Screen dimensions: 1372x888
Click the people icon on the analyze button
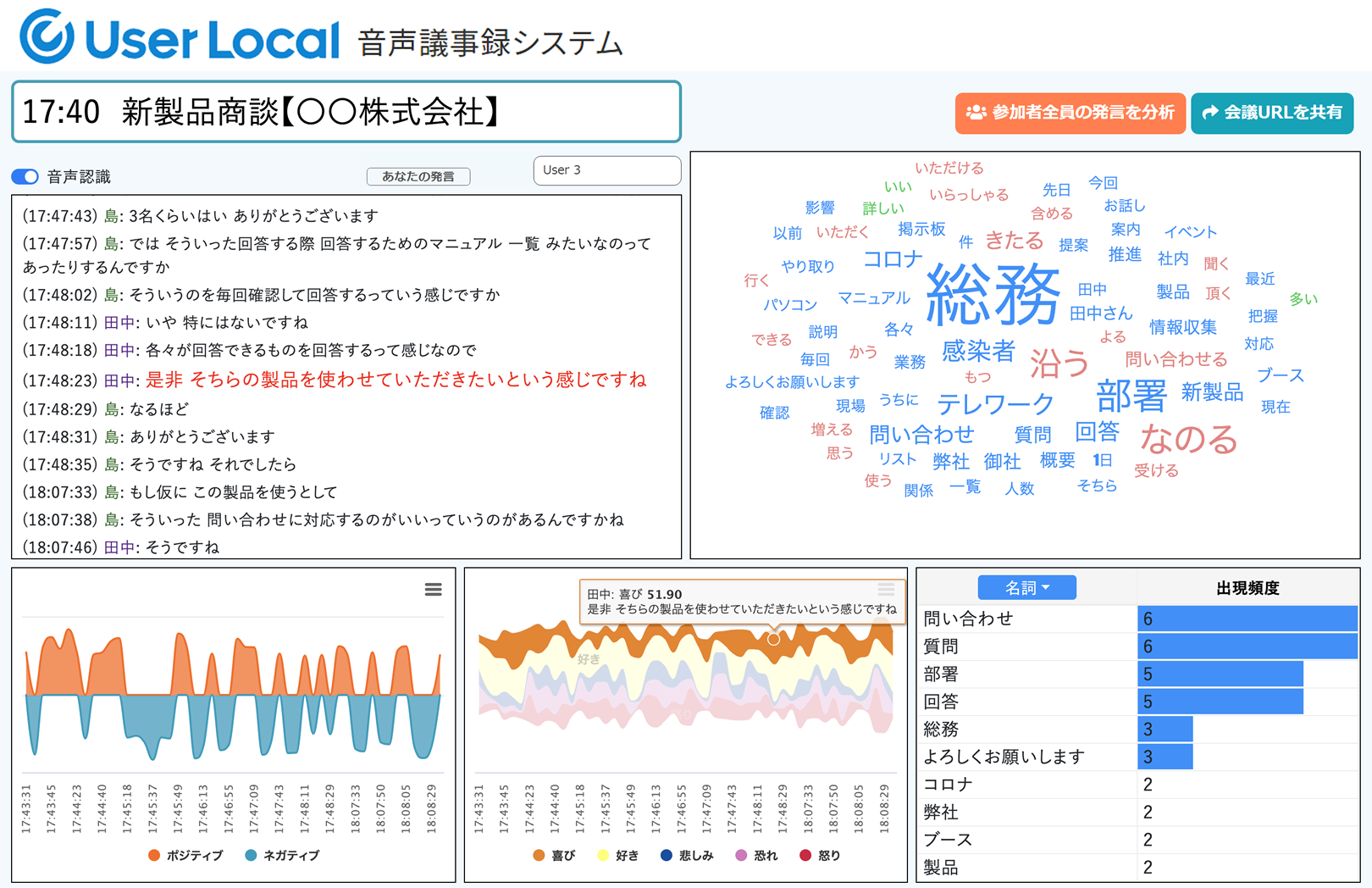[x=976, y=112]
